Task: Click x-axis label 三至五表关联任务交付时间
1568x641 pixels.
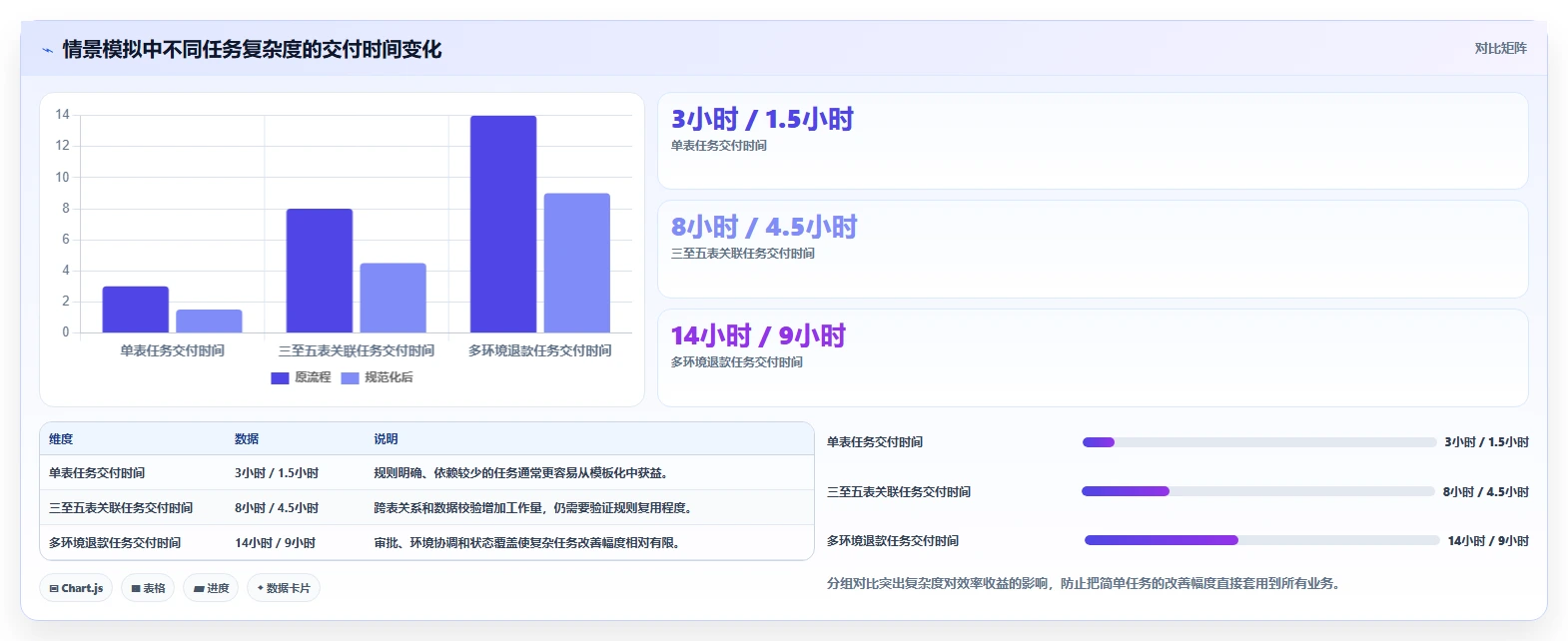Action: [x=356, y=351]
